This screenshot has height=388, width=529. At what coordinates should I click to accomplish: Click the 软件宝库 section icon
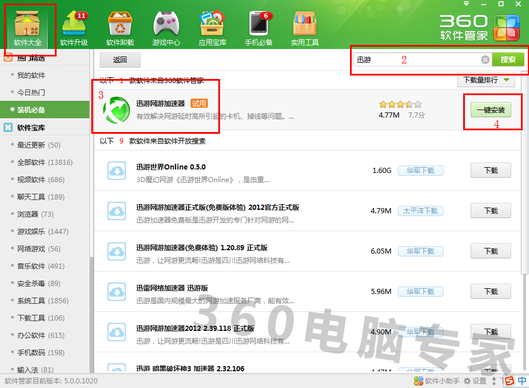click(8, 128)
